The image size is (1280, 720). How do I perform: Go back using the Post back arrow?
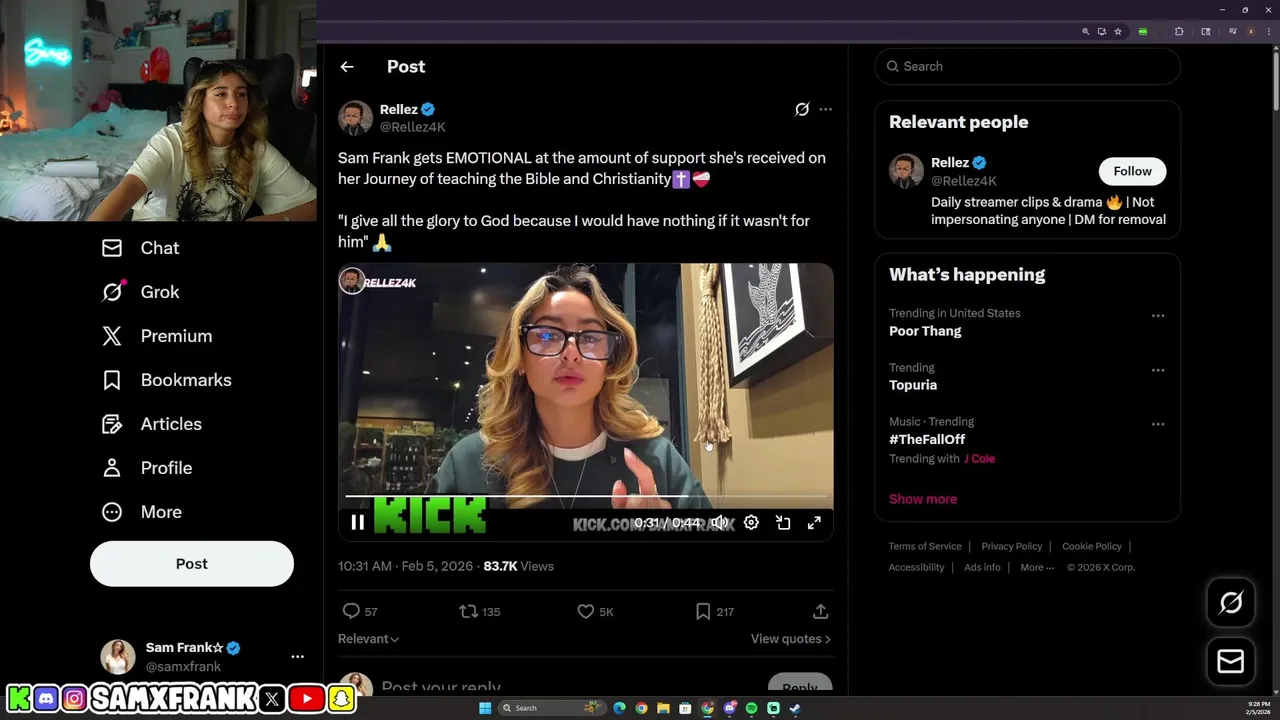(x=347, y=67)
